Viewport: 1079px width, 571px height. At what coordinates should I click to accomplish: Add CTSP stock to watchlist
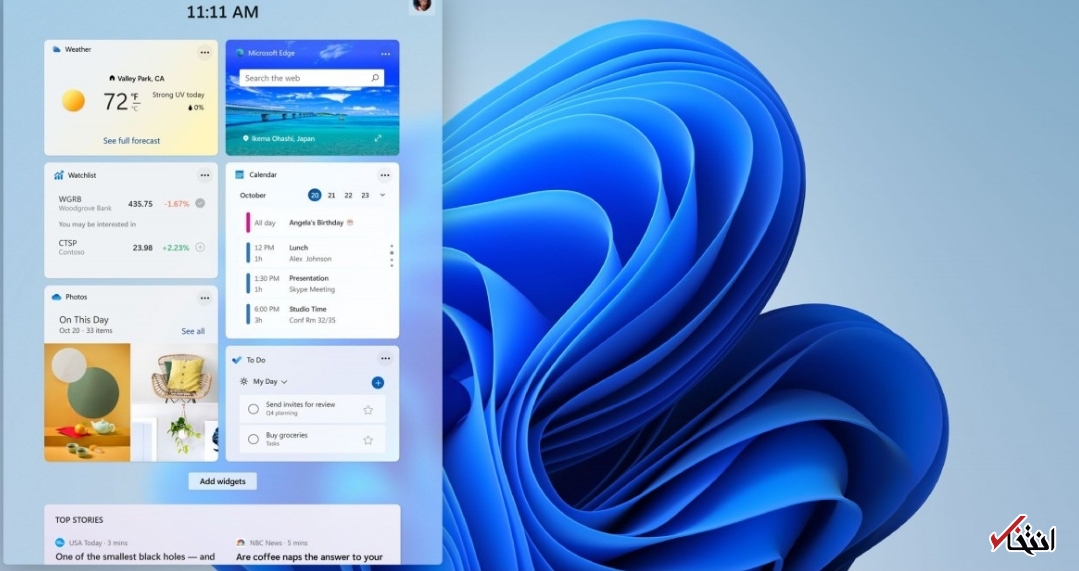pos(200,247)
